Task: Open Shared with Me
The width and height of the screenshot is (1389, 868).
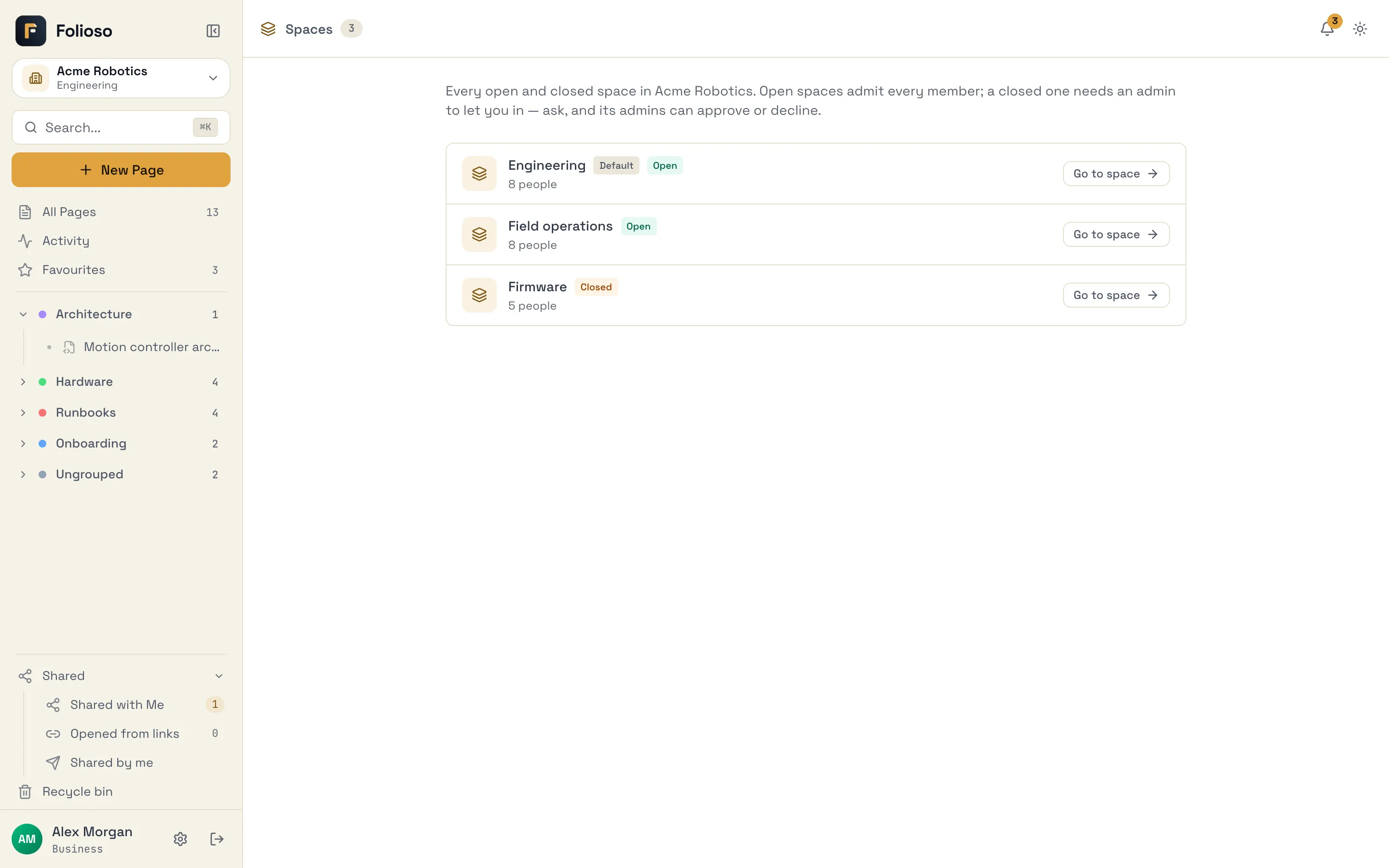Action: point(134,705)
